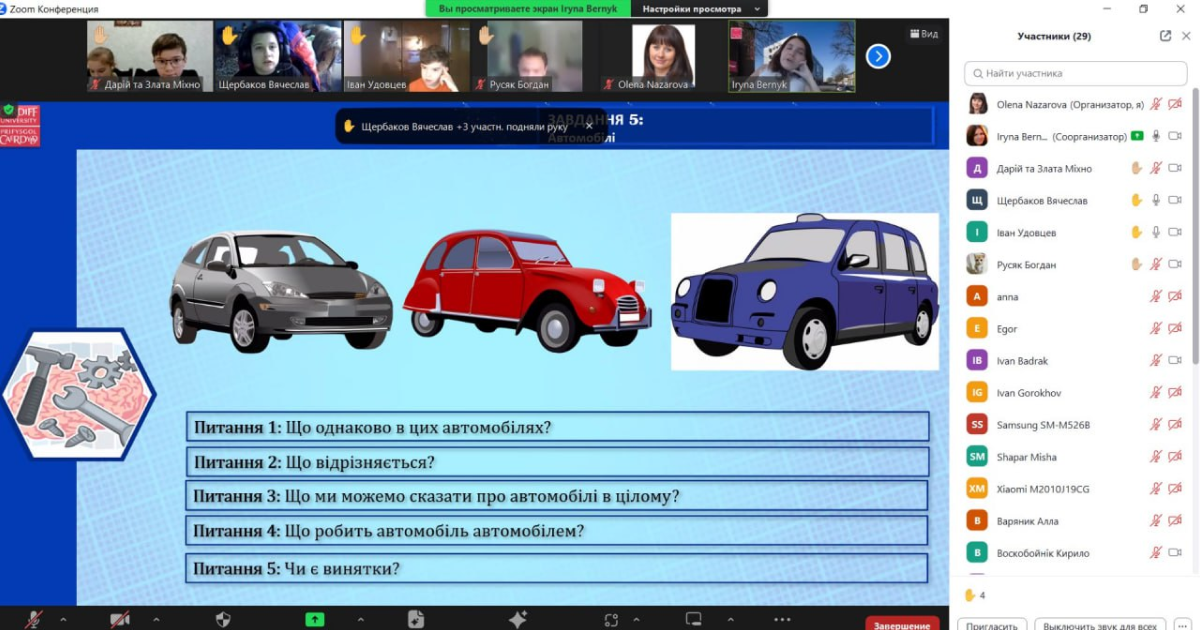
Task: Click the red Завершение button
Action: pos(902,624)
